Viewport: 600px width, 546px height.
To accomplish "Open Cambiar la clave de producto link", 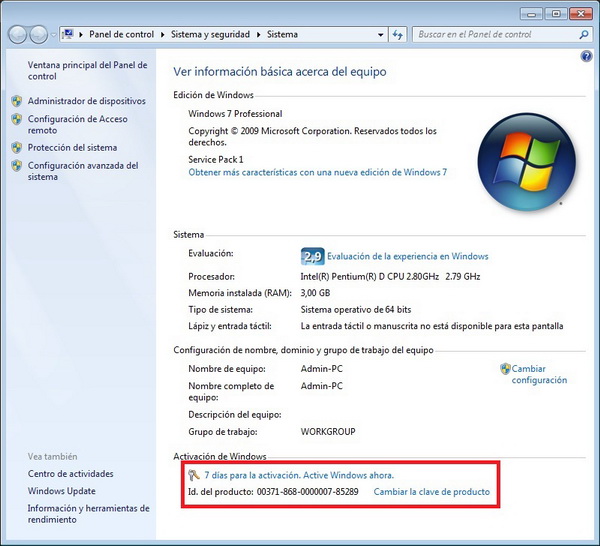I will click(431, 493).
